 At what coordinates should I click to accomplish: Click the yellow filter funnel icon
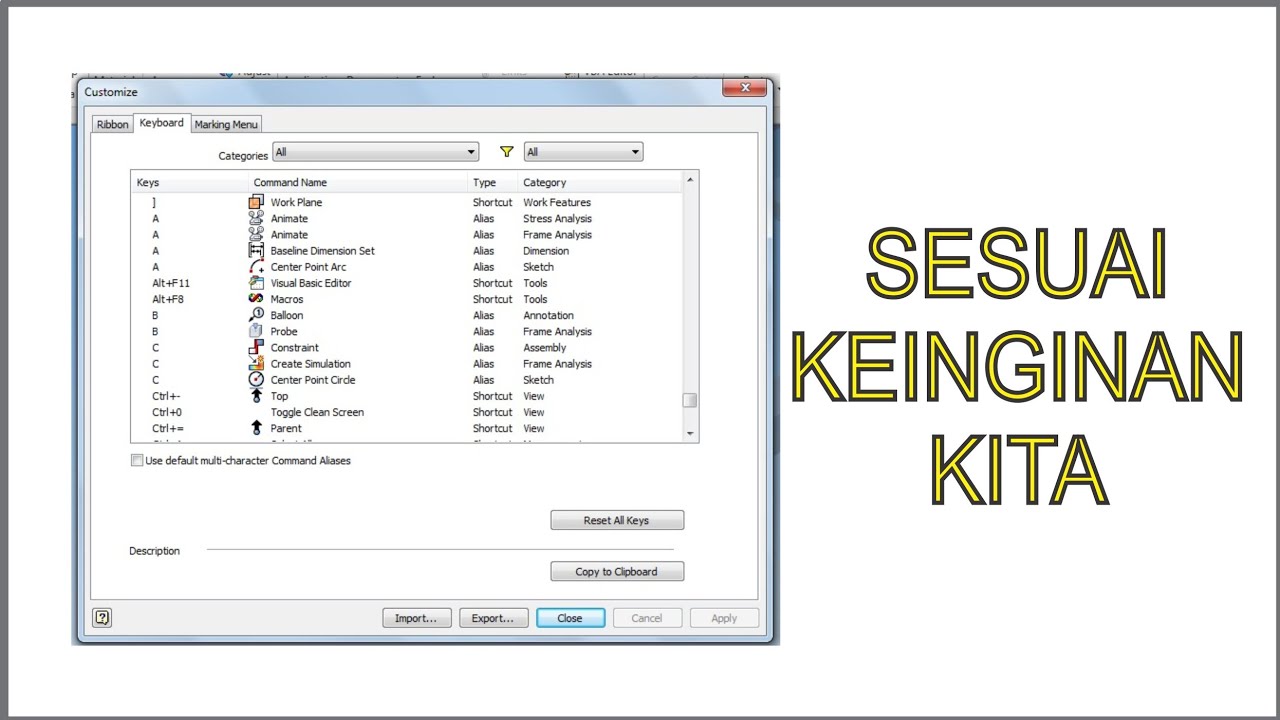[x=507, y=152]
